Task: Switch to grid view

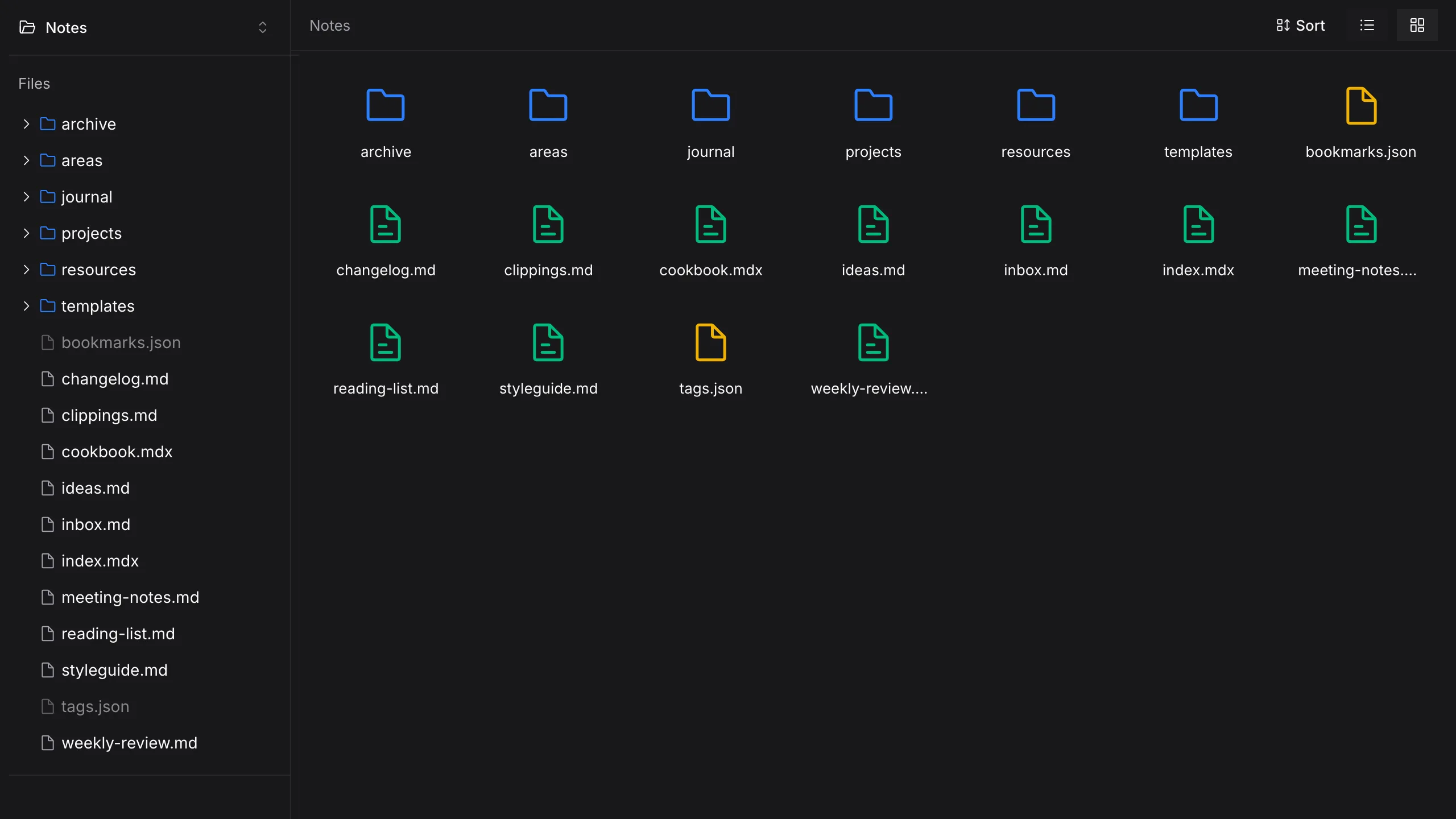Action: pyautogui.click(x=1417, y=25)
